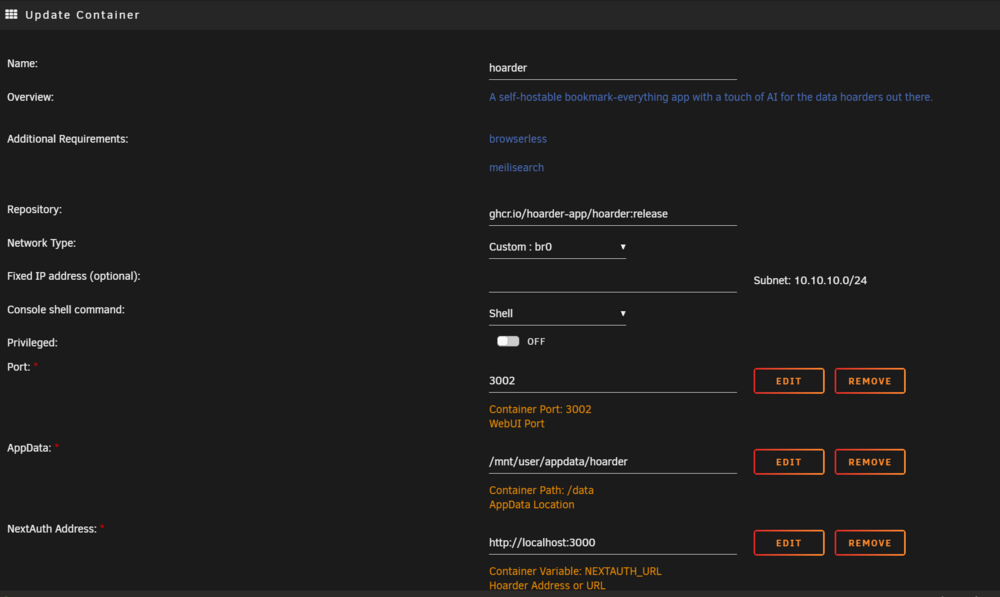Click the WebUI Port description
The height and width of the screenshot is (597, 1000).
point(517,424)
